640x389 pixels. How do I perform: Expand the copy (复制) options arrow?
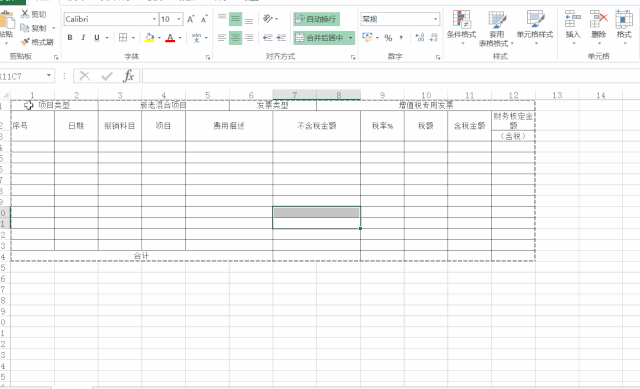[53, 28]
